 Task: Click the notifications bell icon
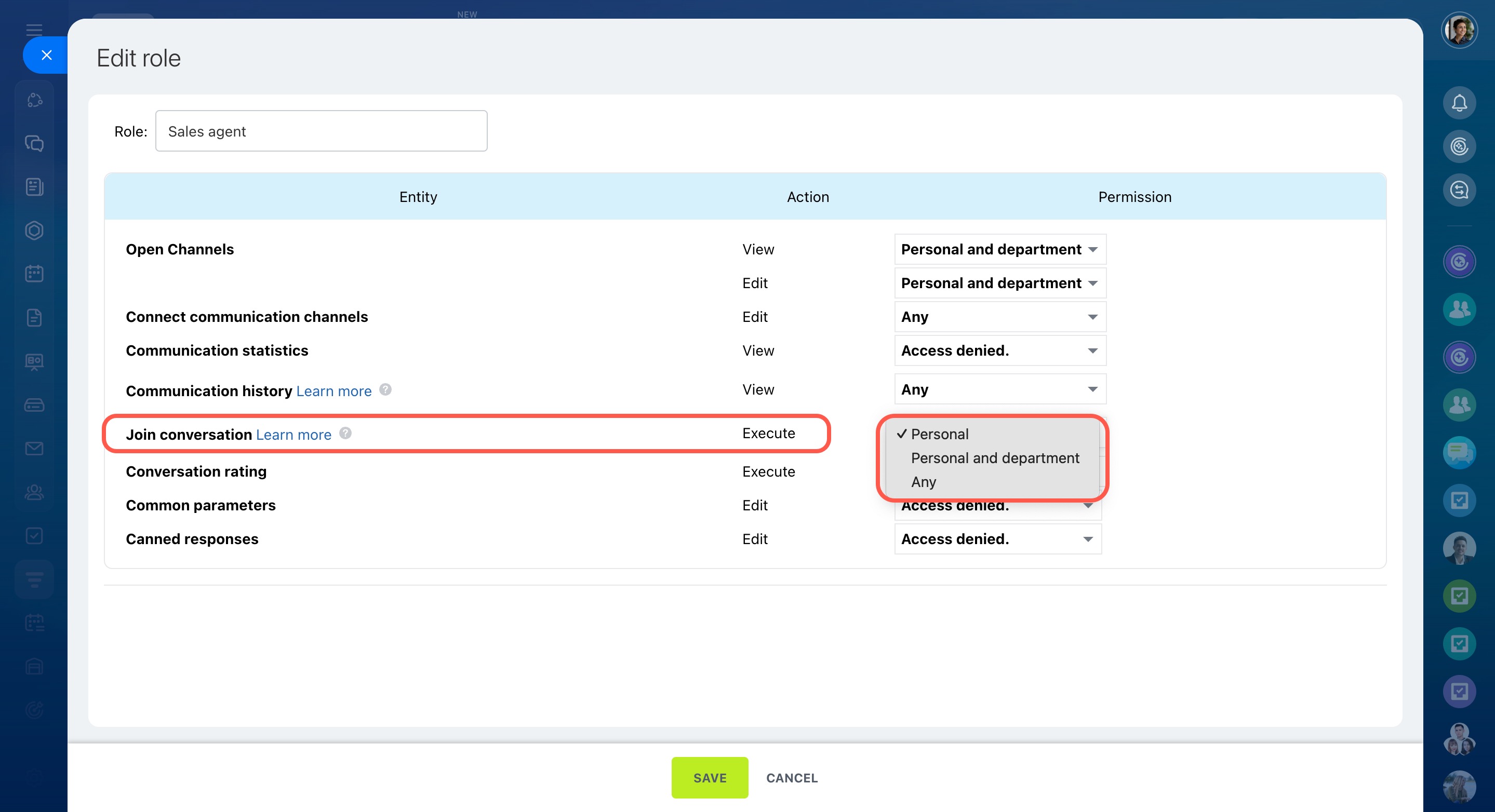coord(1459,103)
